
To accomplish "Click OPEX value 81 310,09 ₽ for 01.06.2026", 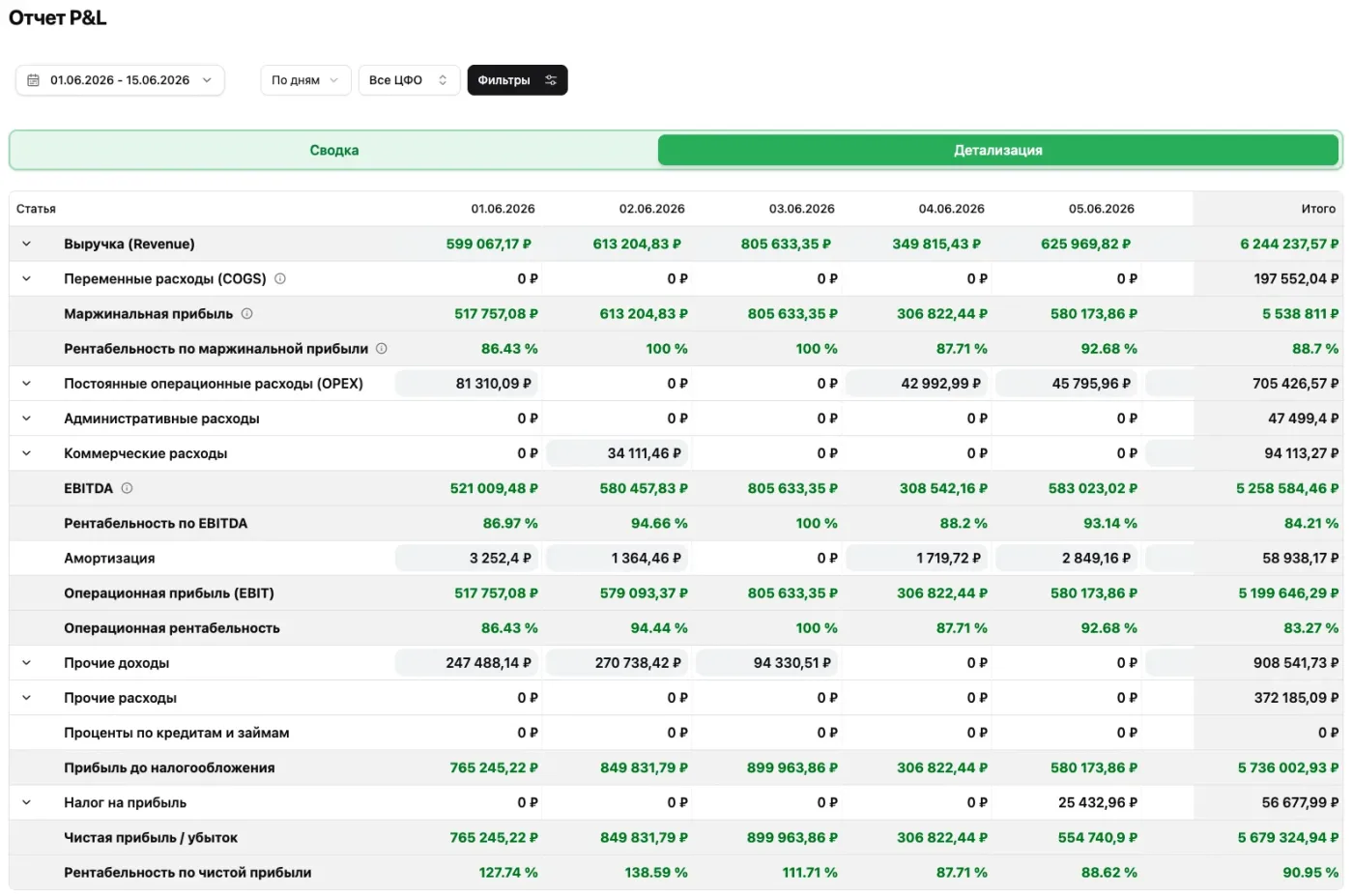I will click(x=468, y=384).
